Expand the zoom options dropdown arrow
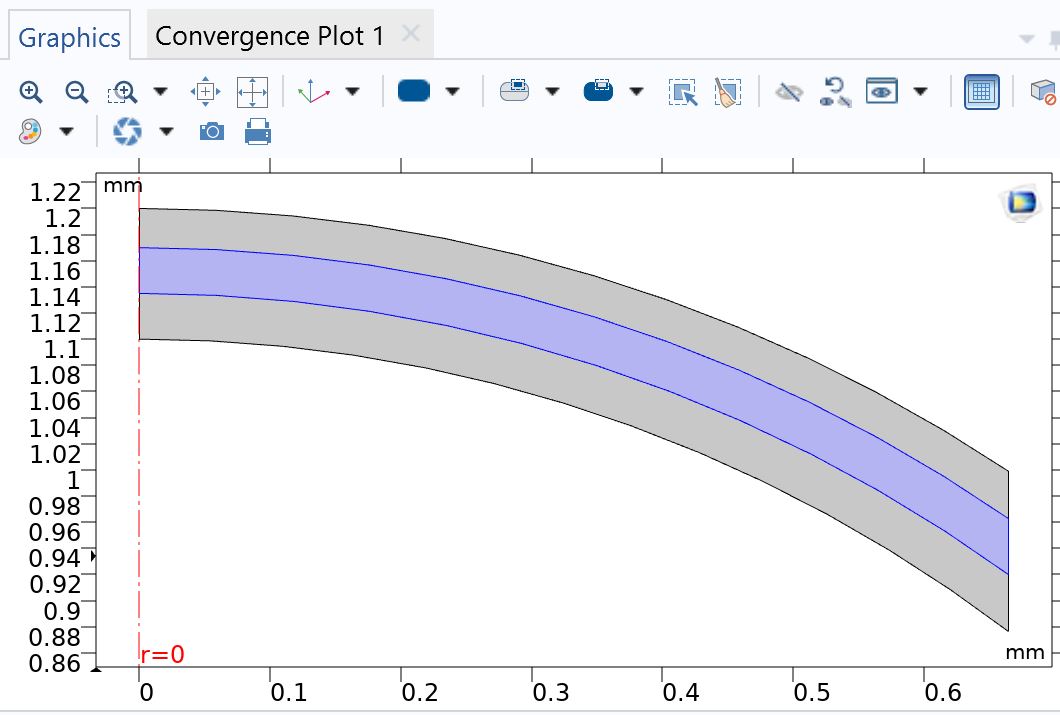 [x=160, y=92]
